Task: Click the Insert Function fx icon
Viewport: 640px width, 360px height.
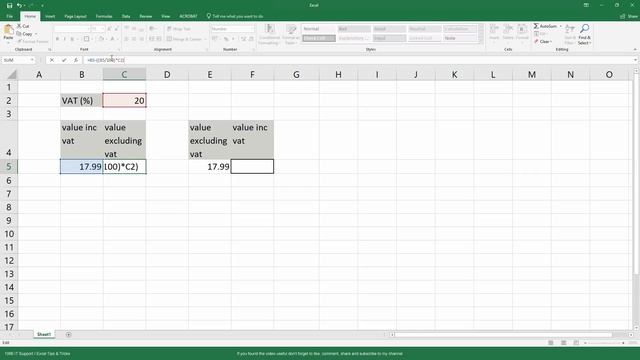Action: 76,60
